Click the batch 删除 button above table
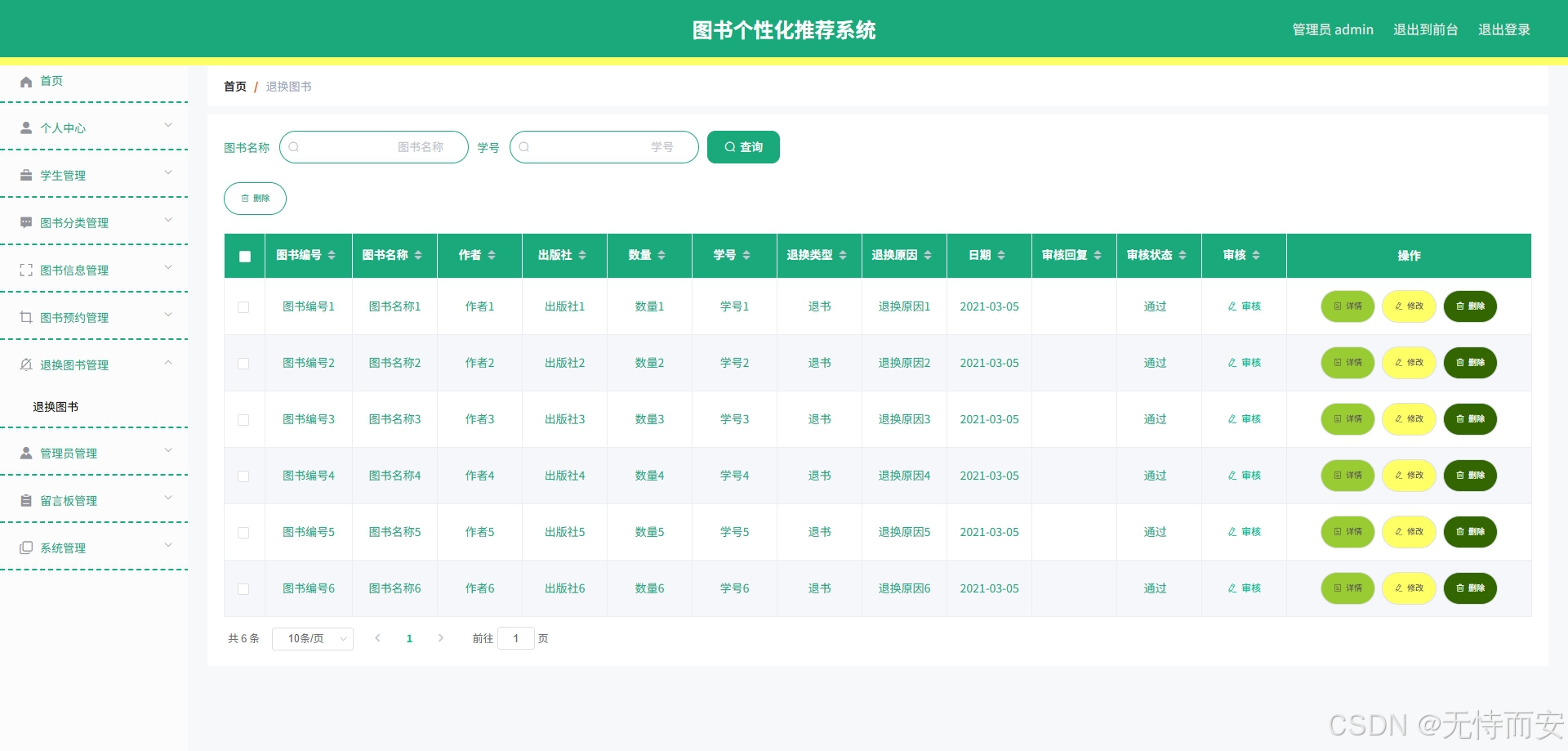The height and width of the screenshot is (751, 1568). (255, 199)
